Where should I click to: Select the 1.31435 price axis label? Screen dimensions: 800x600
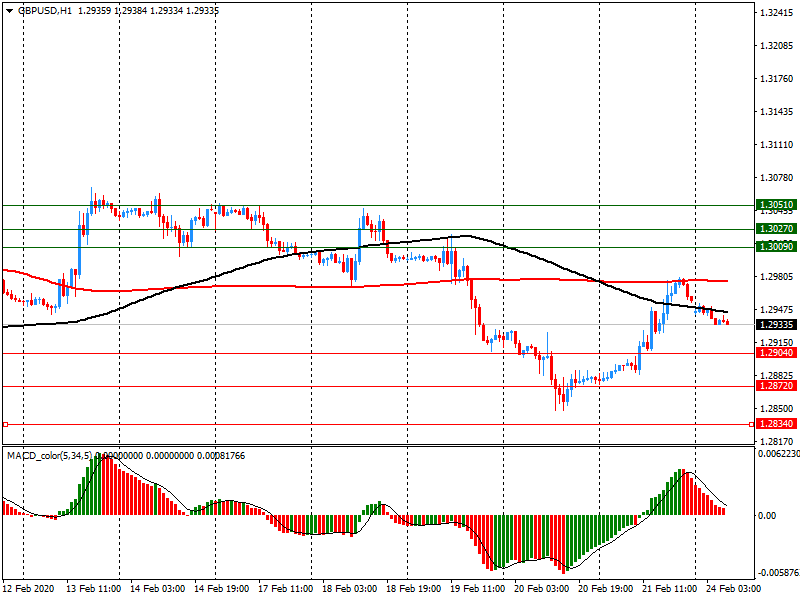(x=777, y=112)
